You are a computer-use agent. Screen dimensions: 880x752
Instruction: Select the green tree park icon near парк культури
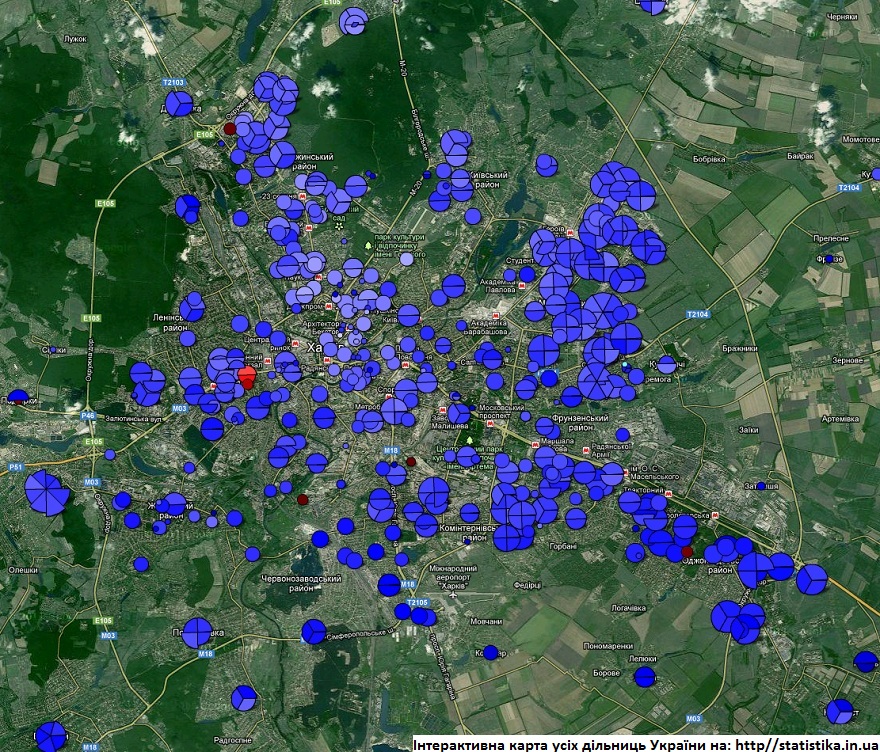tap(369, 243)
